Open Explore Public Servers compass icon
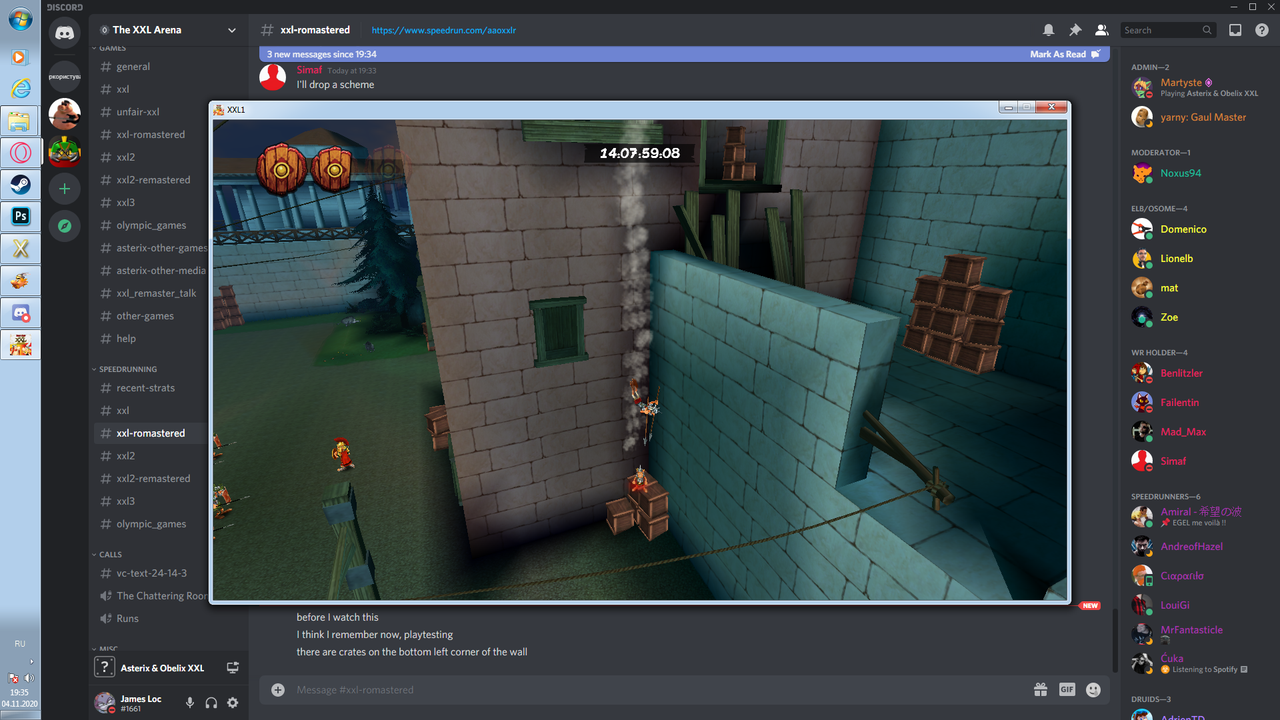The image size is (1280, 720). pos(64,226)
